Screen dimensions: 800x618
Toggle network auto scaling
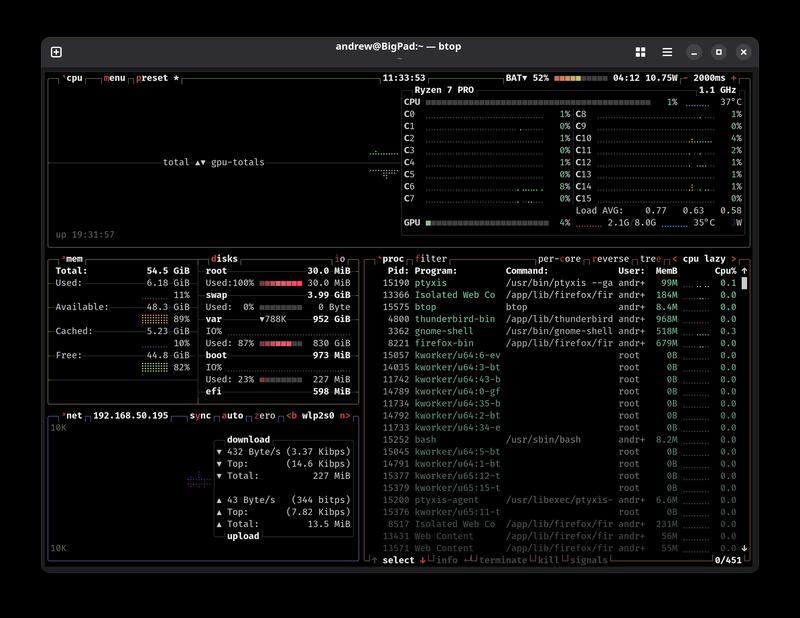[x=232, y=415]
